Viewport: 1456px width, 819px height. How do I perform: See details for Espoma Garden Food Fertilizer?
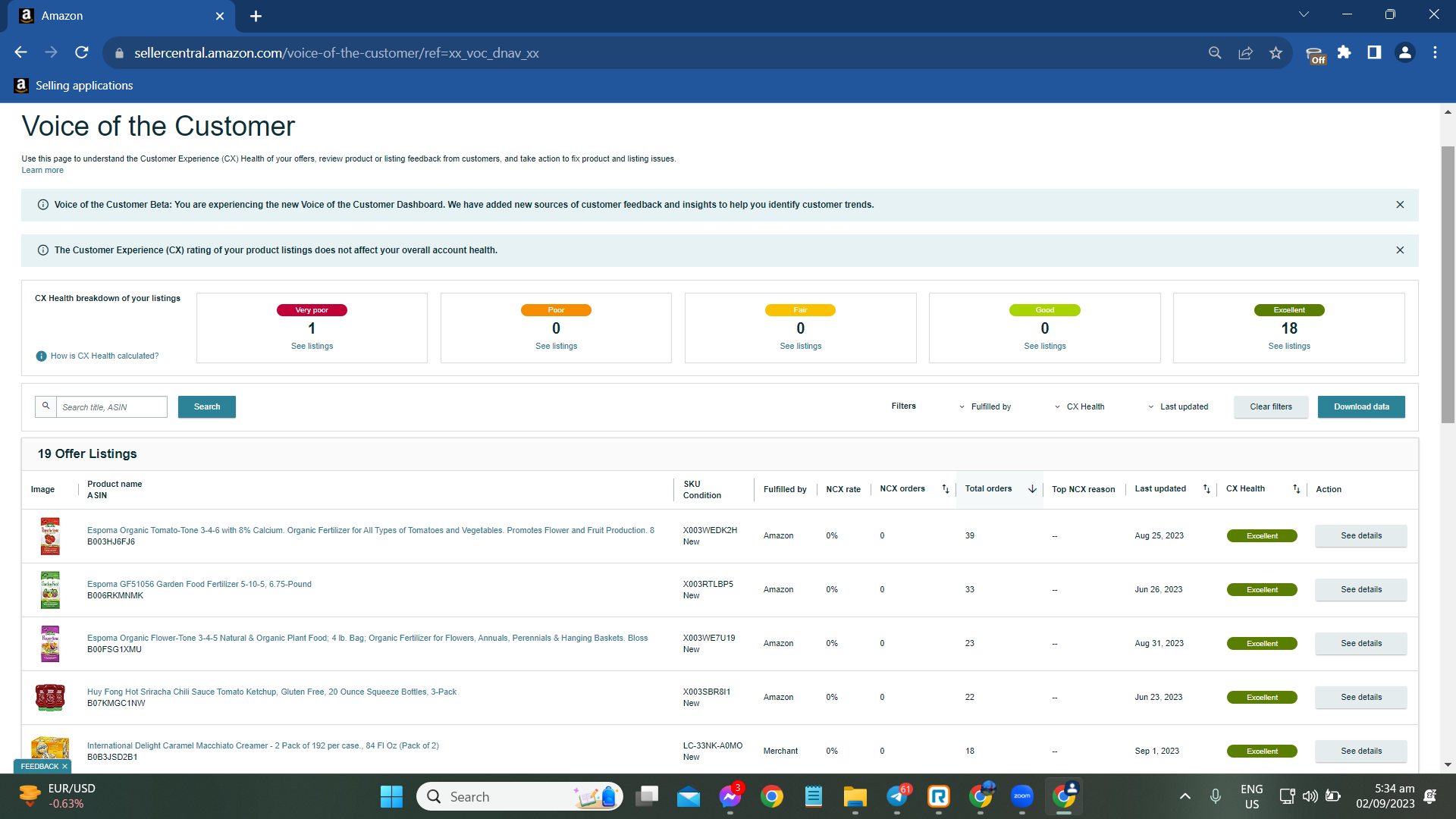tap(1361, 590)
